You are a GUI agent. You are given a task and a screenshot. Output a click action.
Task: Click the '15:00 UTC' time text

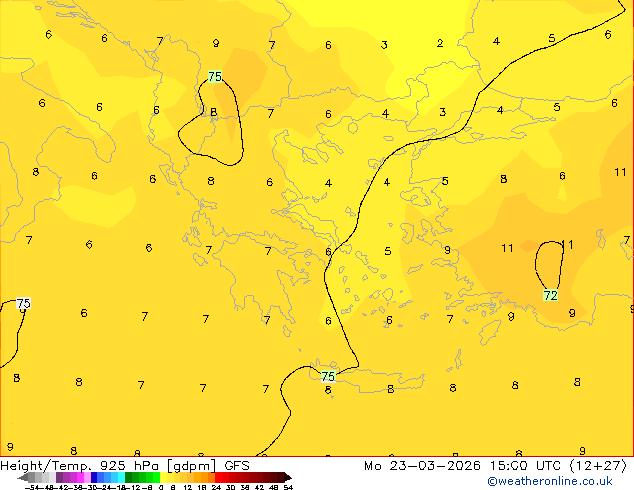[x=528, y=466]
